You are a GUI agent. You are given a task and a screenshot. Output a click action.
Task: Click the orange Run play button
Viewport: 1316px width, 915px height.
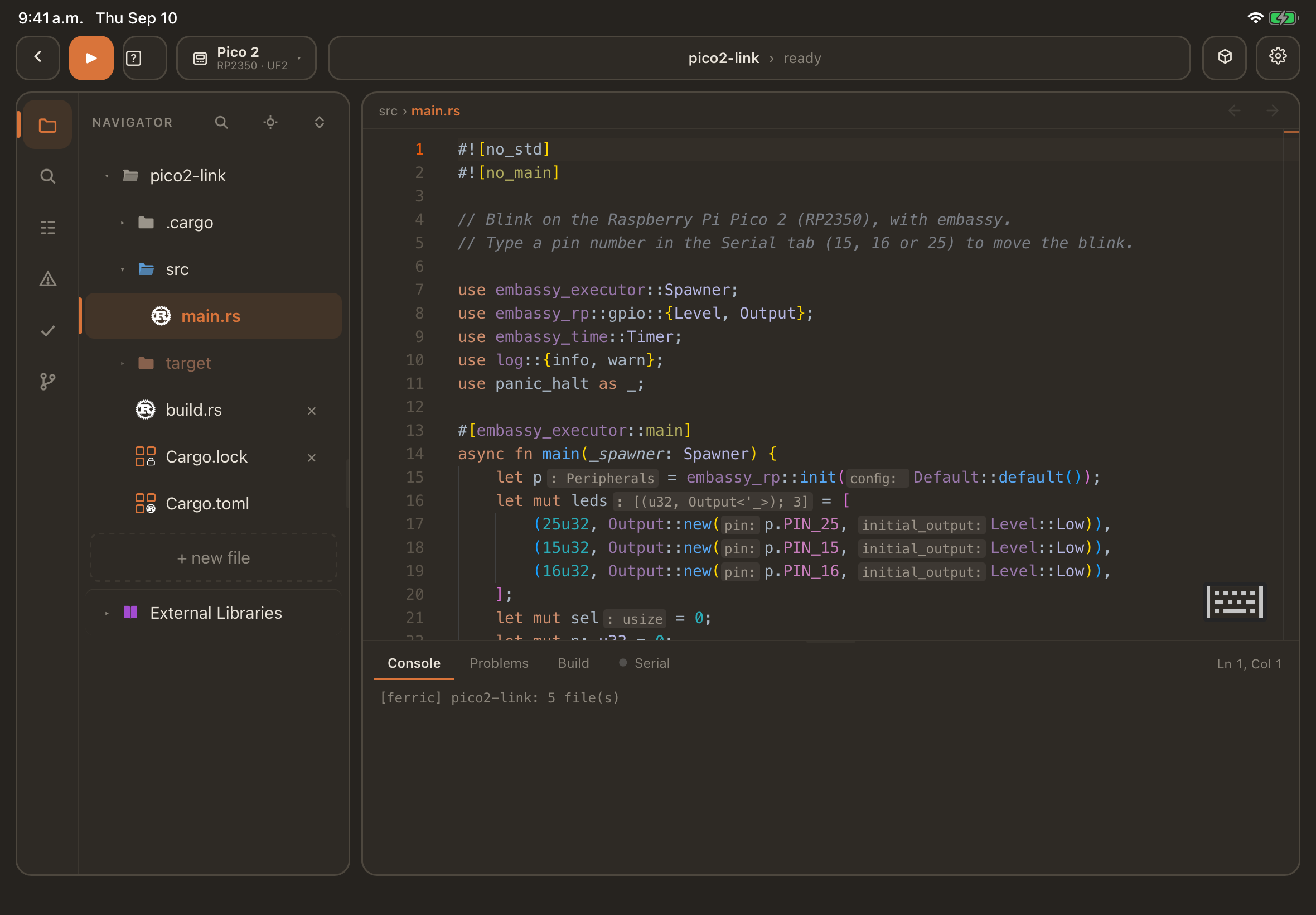click(x=91, y=58)
